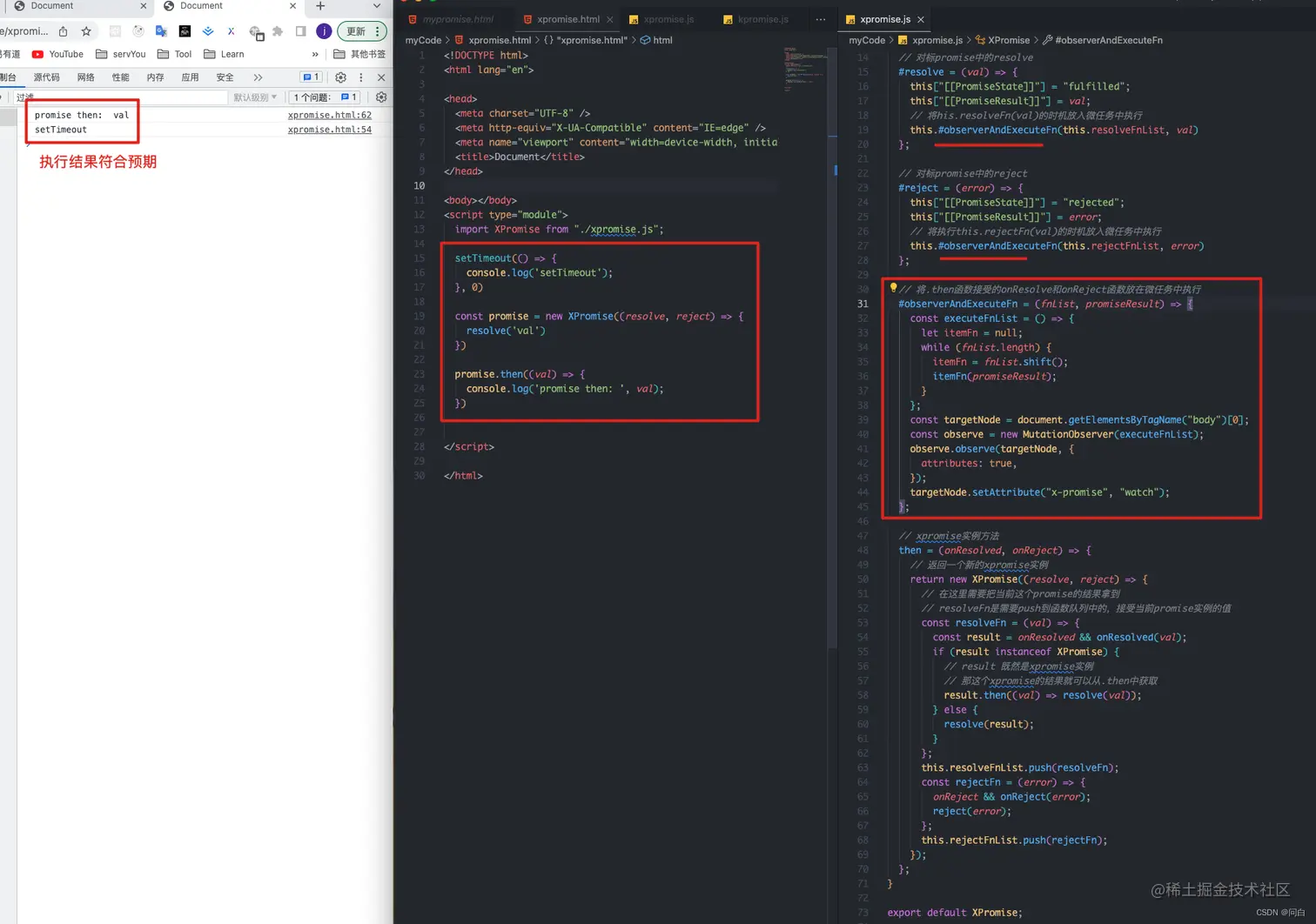Click the lightbulb code action icon
The width and height of the screenshot is (1316, 924).
click(893, 288)
